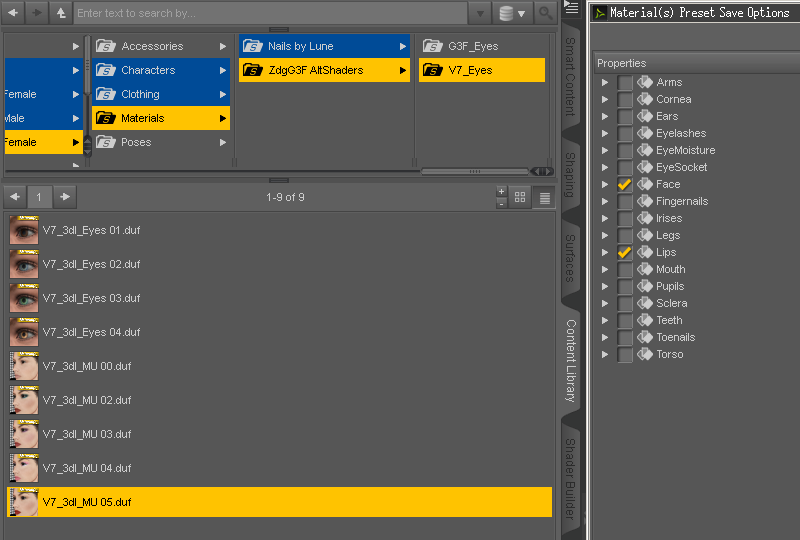Enable the Irises checkbox
The image size is (800, 540).
point(624,218)
